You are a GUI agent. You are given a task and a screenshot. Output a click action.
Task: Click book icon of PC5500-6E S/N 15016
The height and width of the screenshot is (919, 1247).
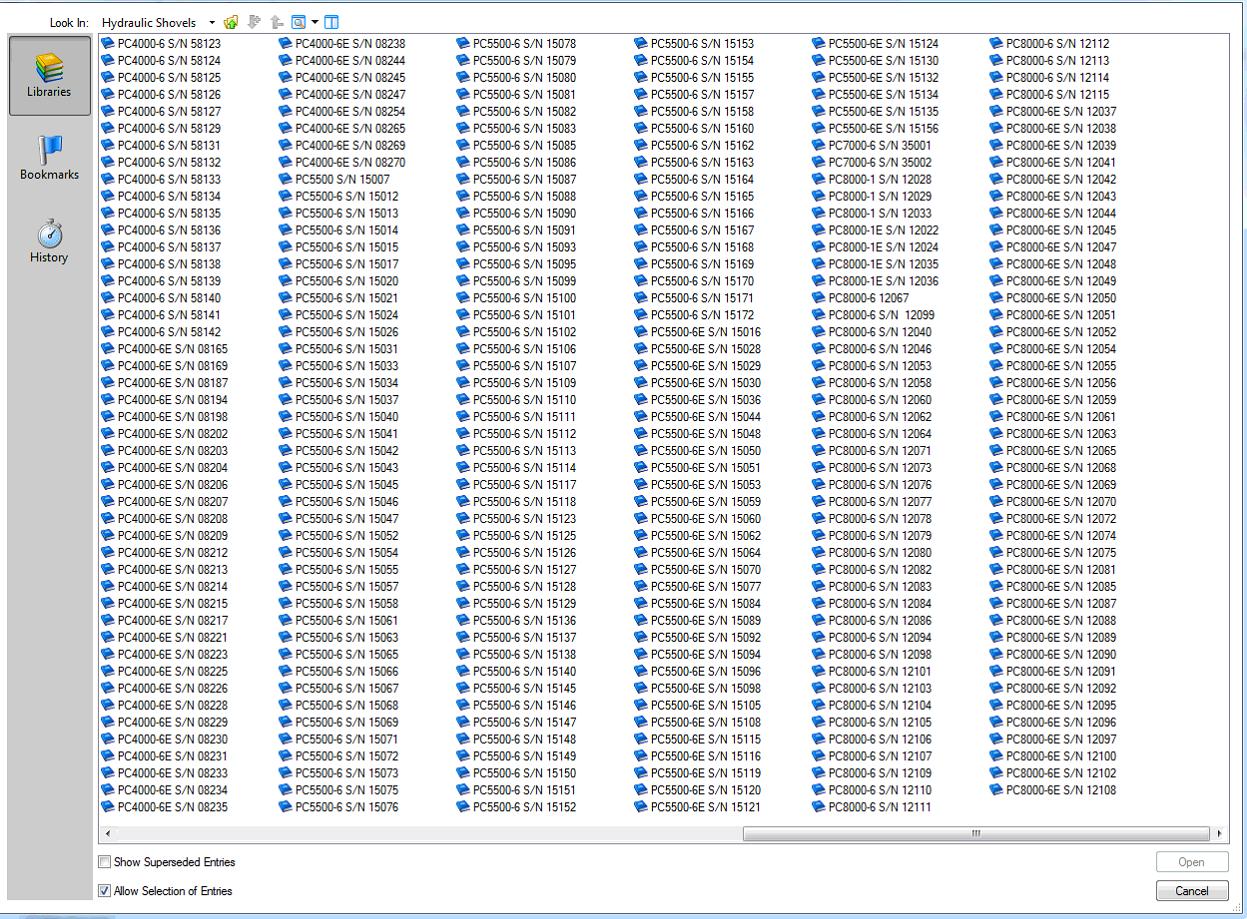tap(641, 332)
